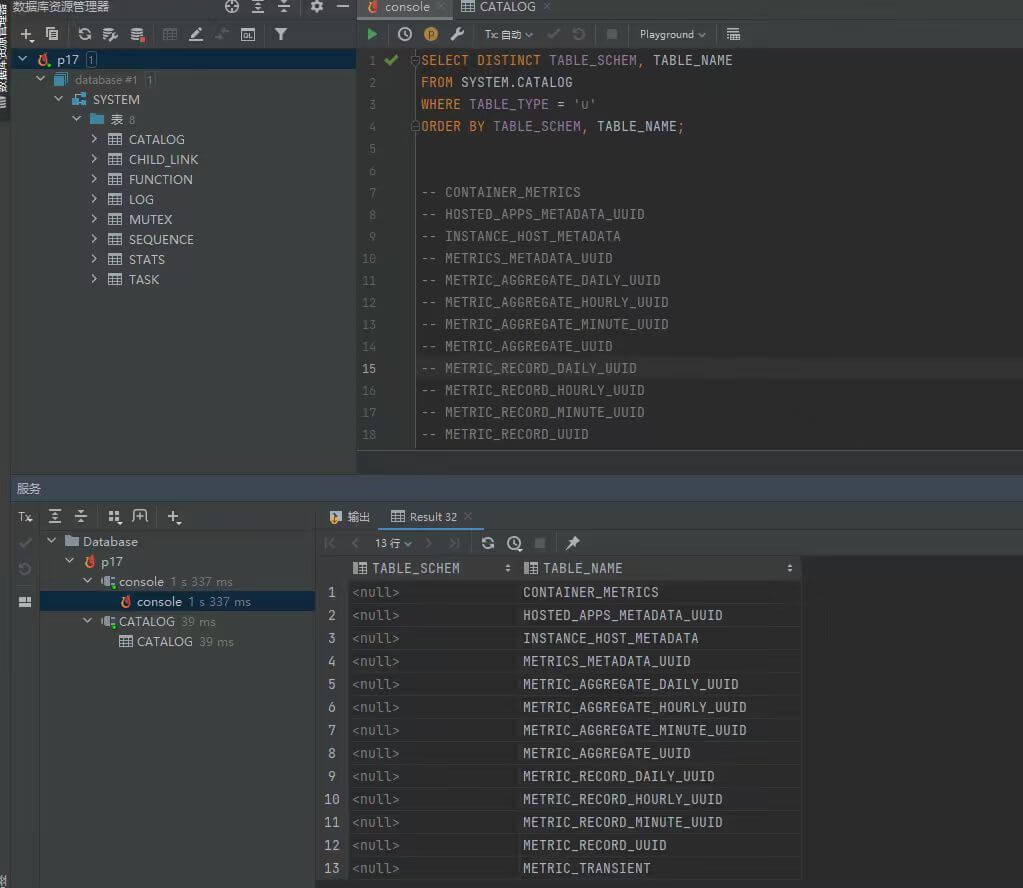Click the edit source pencil icon
The height and width of the screenshot is (888, 1023).
[x=196, y=35]
